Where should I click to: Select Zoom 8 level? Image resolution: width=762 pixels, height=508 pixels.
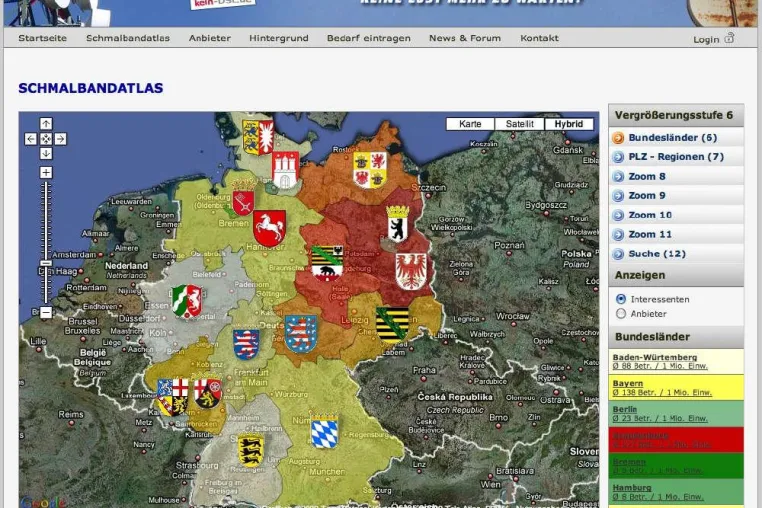(x=676, y=176)
